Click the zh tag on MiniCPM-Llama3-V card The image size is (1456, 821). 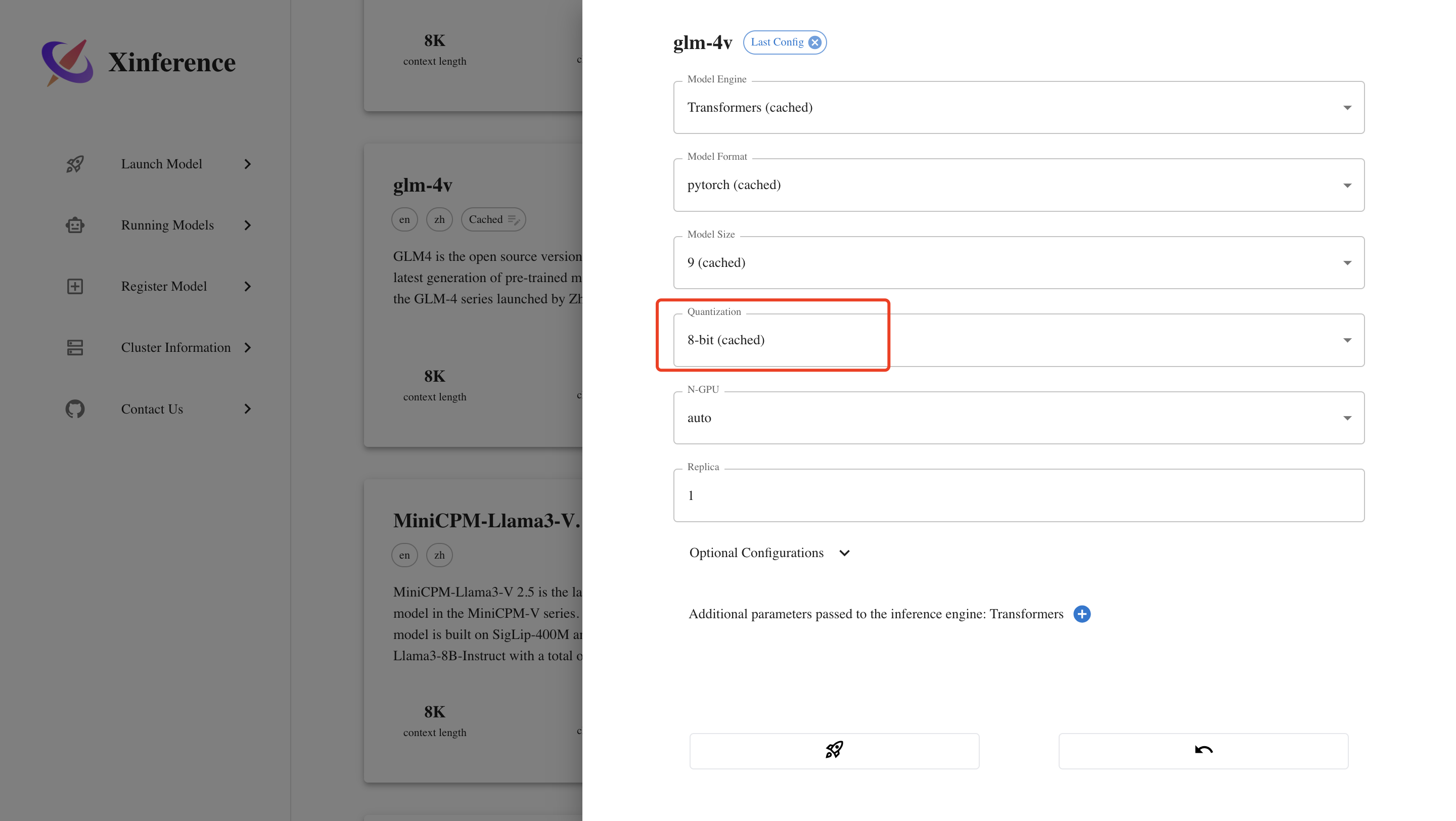pos(439,555)
